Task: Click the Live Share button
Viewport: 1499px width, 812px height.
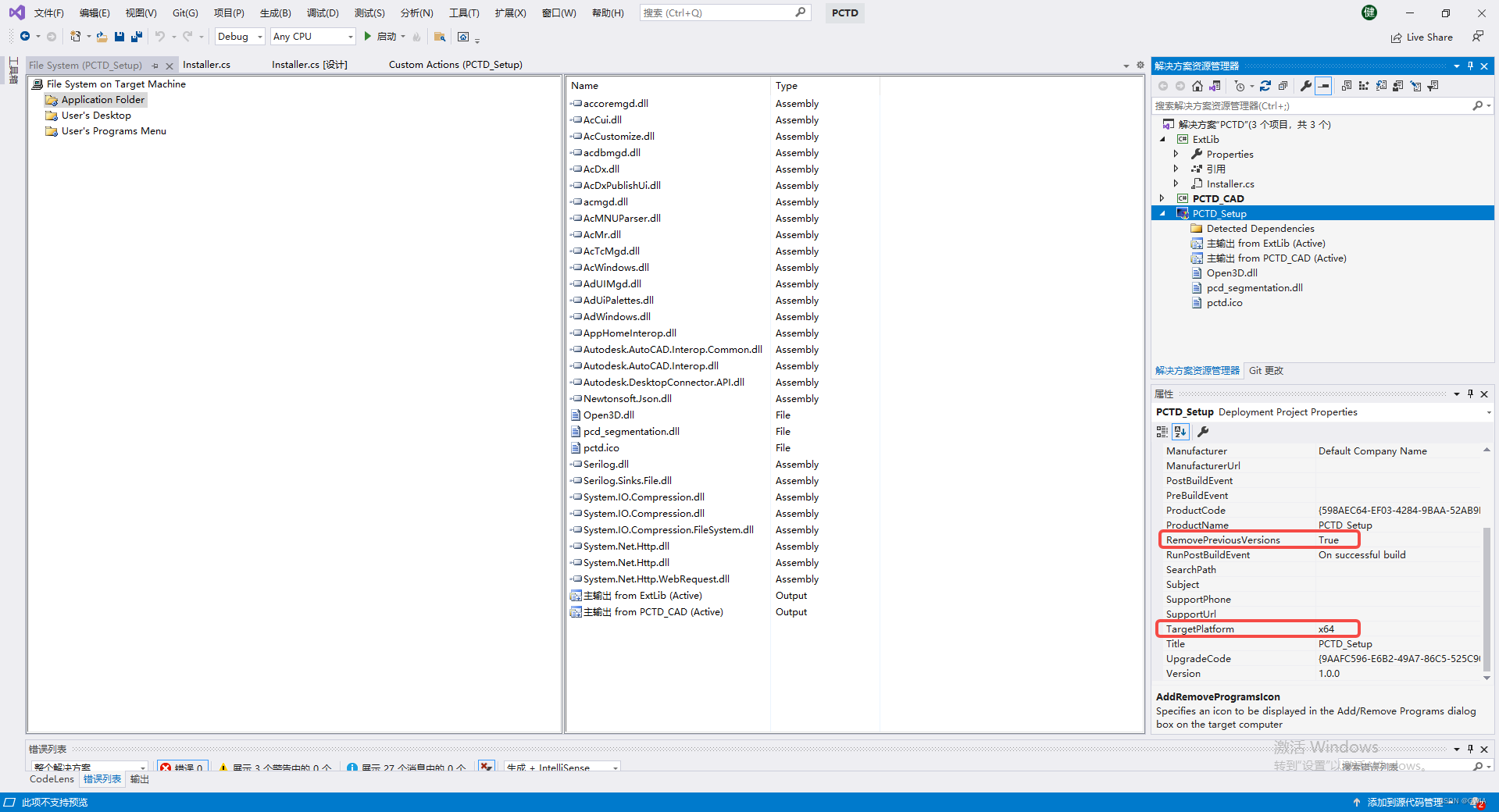Action: pyautogui.click(x=1422, y=37)
